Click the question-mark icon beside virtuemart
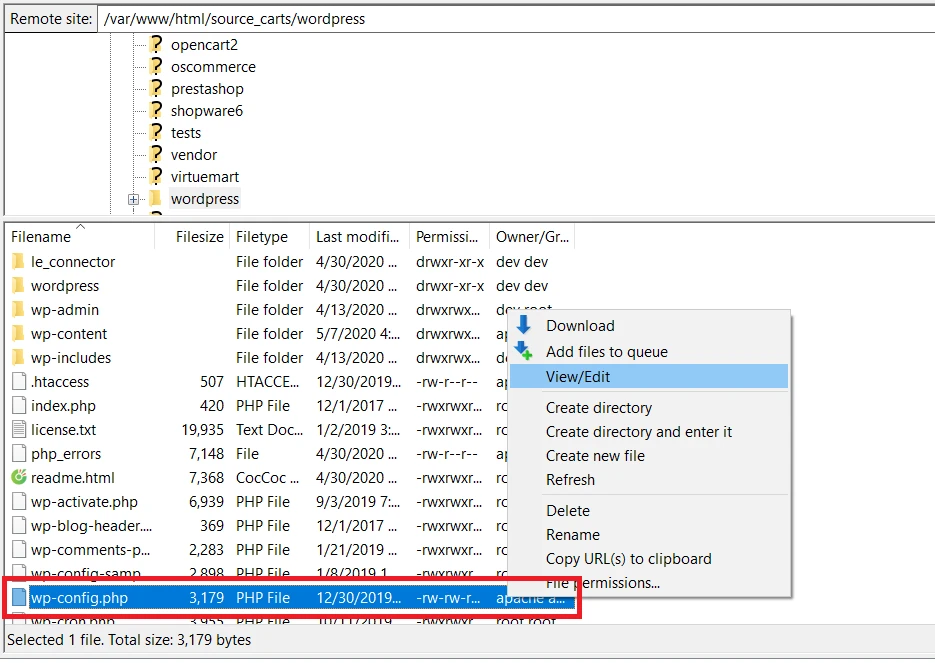 (x=156, y=176)
